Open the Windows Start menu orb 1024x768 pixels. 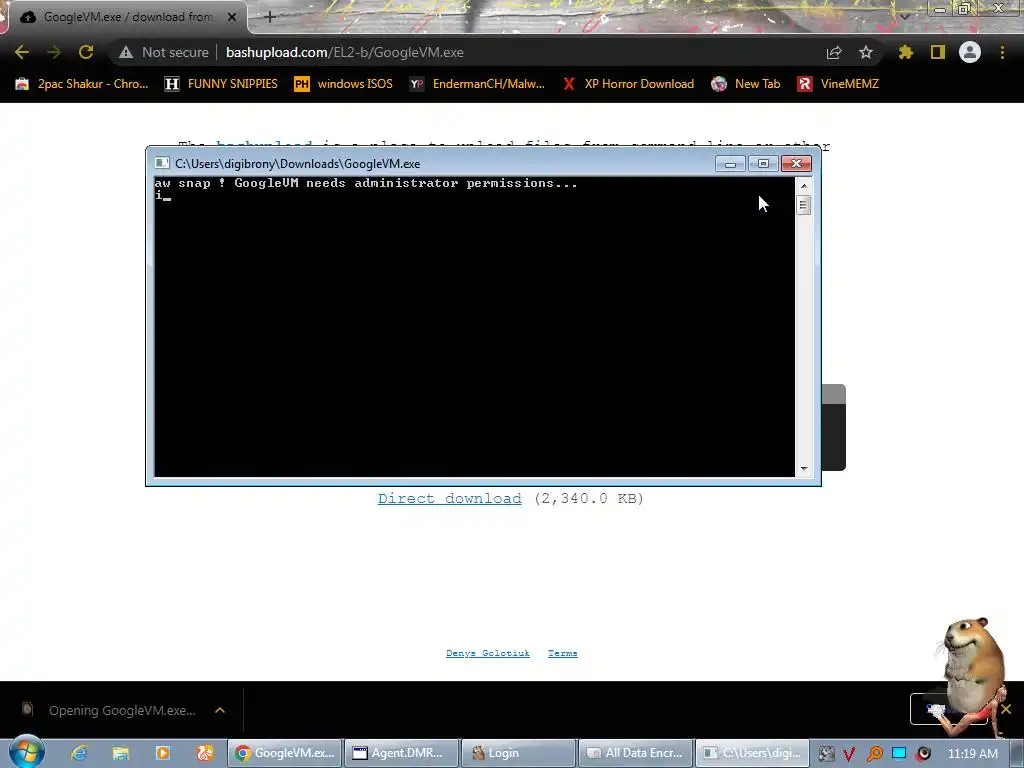[26, 751]
